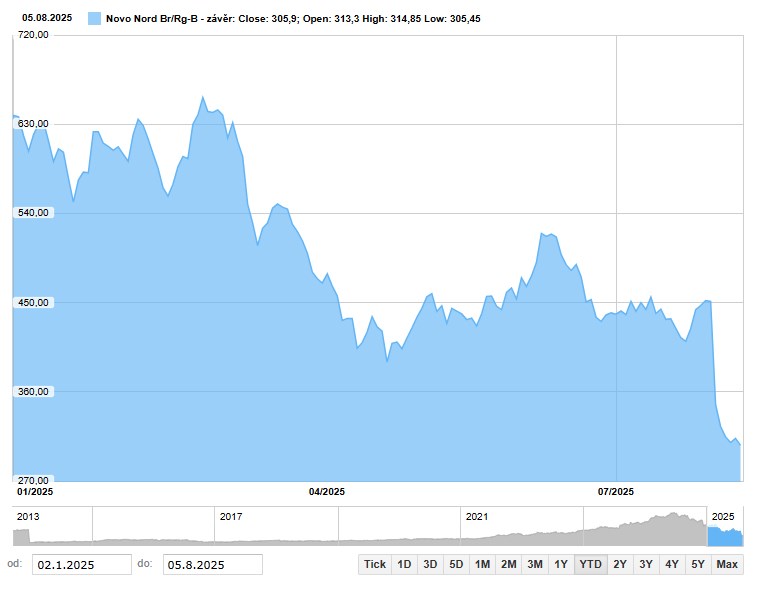
Task: Pick the 5Y time range
Action: click(x=698, y=564)
